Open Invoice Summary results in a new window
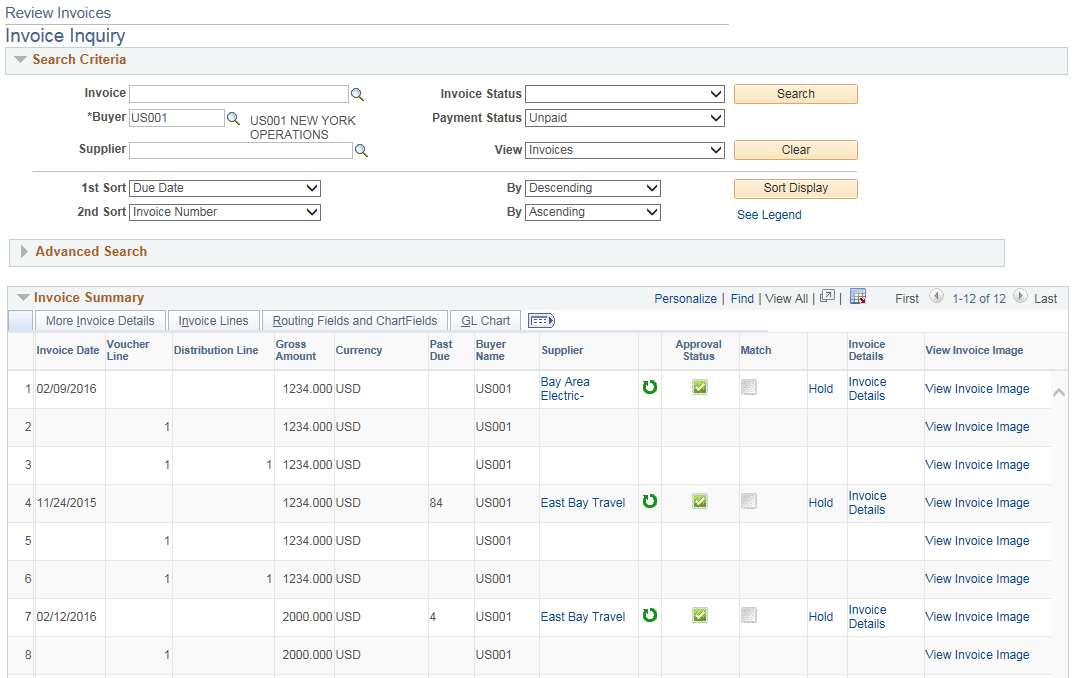Screen dimensions: 1074x678 click(827, 297)
